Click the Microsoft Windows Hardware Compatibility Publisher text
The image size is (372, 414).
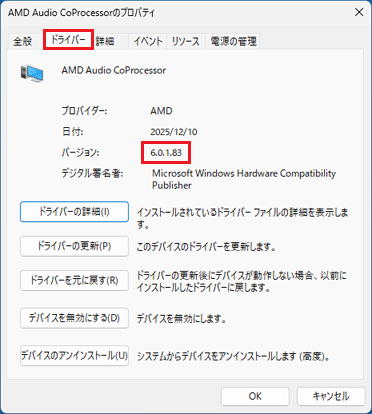(x=244, y=179)
